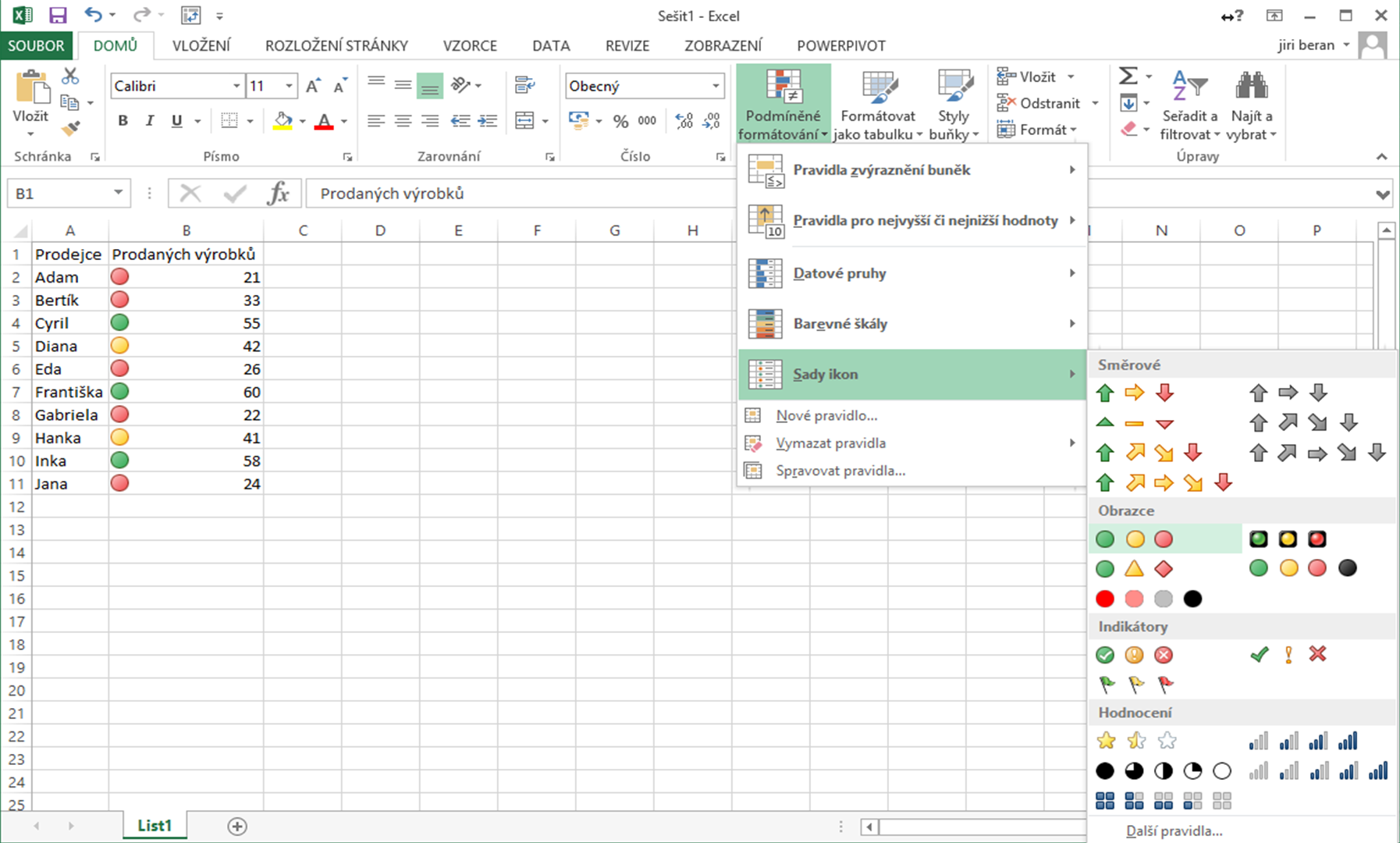Viewport: 1400px width, 843px height.
Task: Open the SOUBOR file button
Action: coord(37,45)
